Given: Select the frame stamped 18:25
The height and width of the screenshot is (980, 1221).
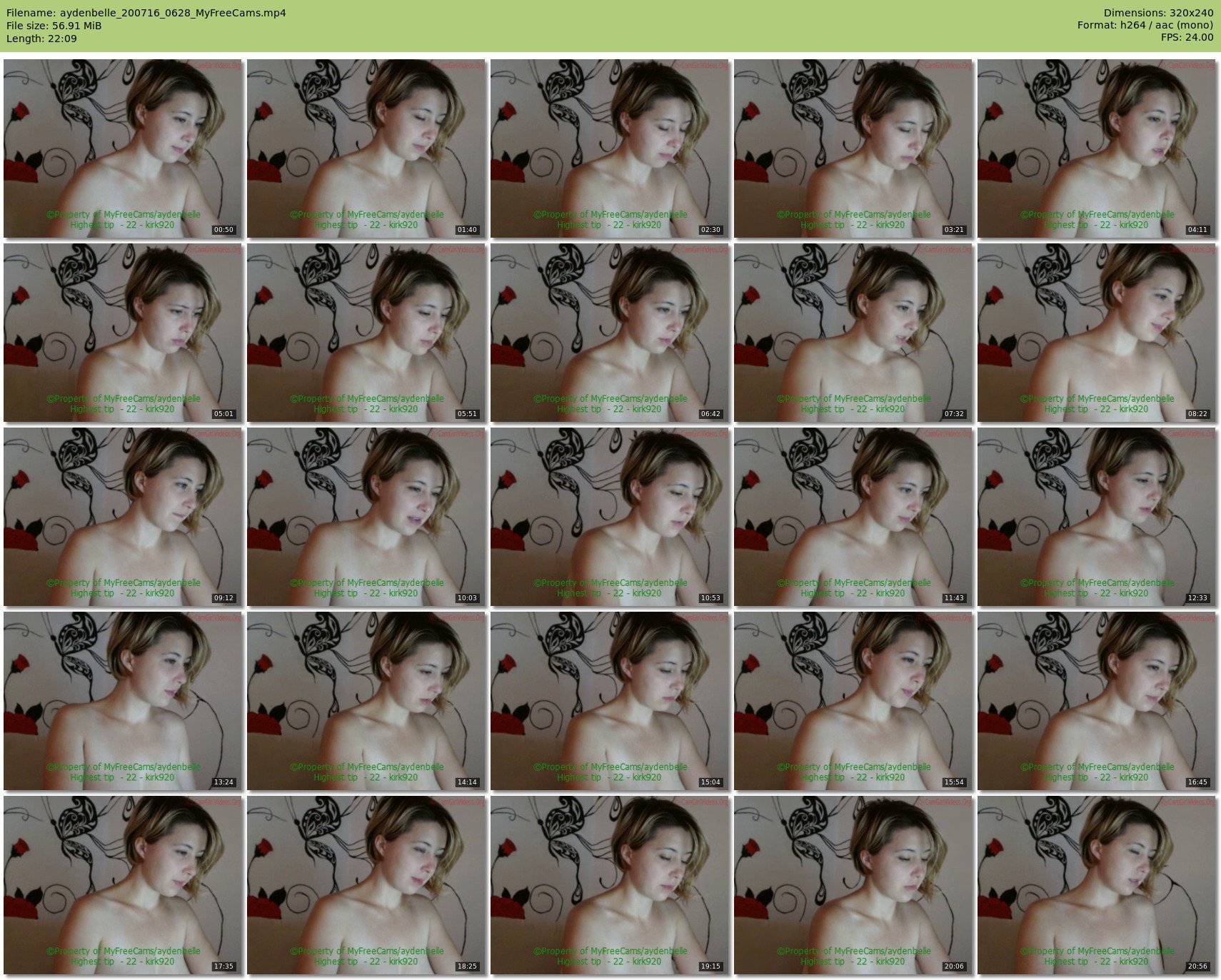Looking at the screenshot, I should point(366,885).
